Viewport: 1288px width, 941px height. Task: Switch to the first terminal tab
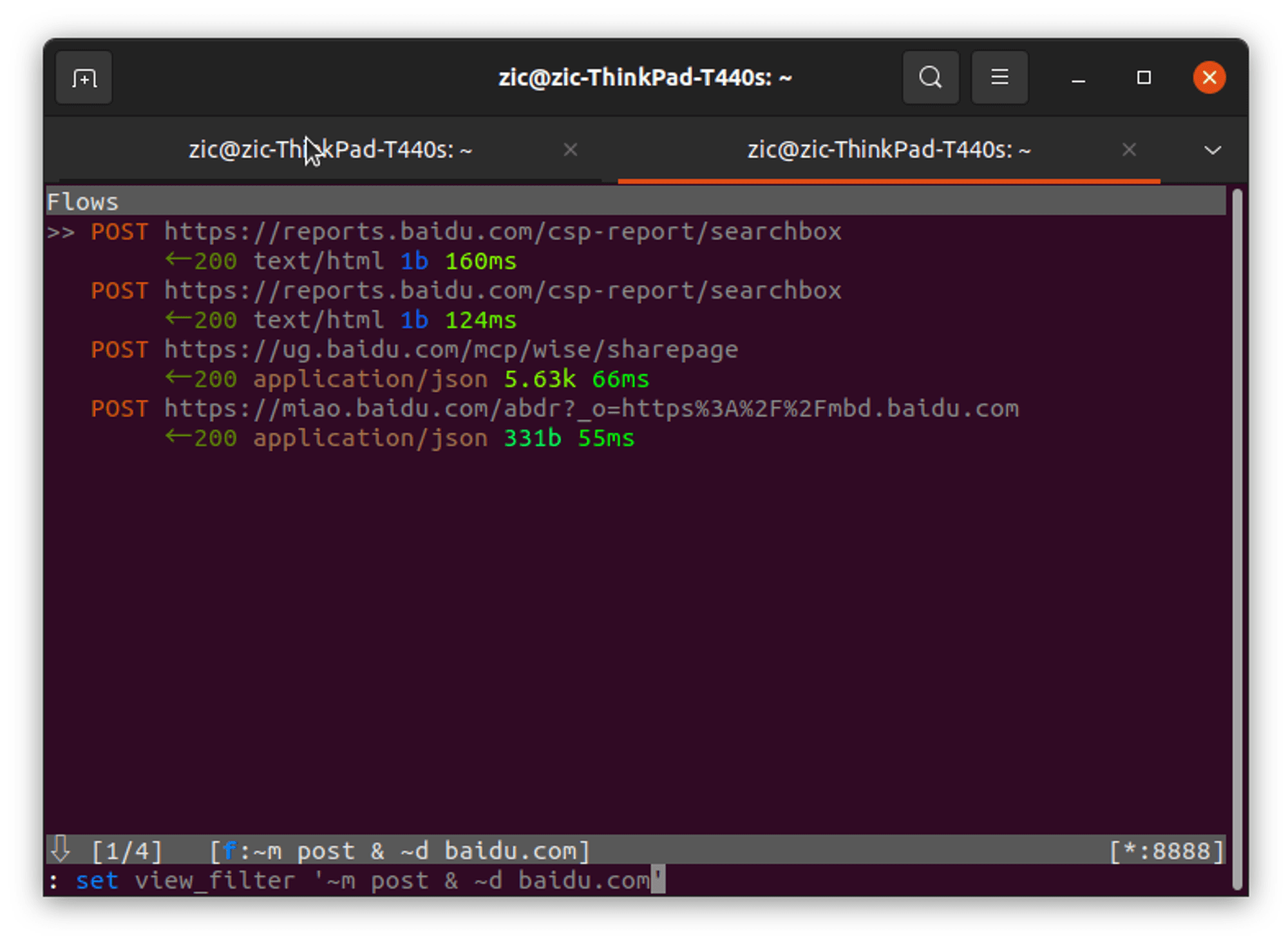coord(330,150)
